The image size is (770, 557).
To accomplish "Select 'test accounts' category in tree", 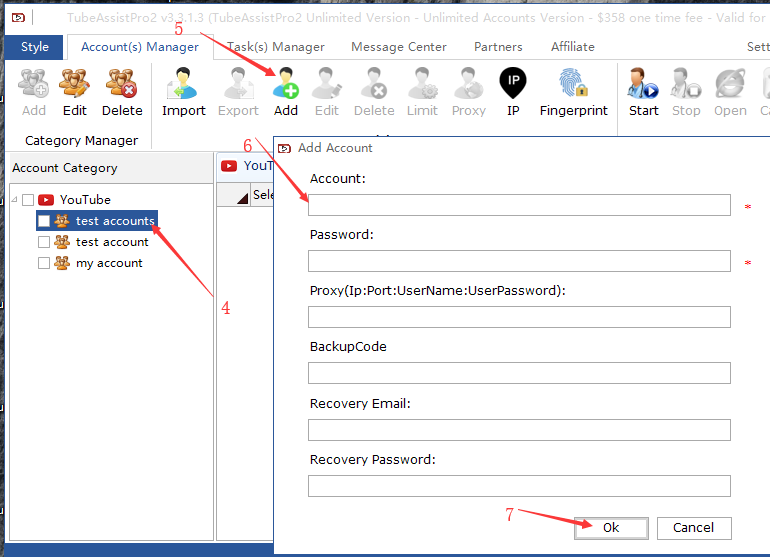I will pyautogui.click(x=115, y=221).
